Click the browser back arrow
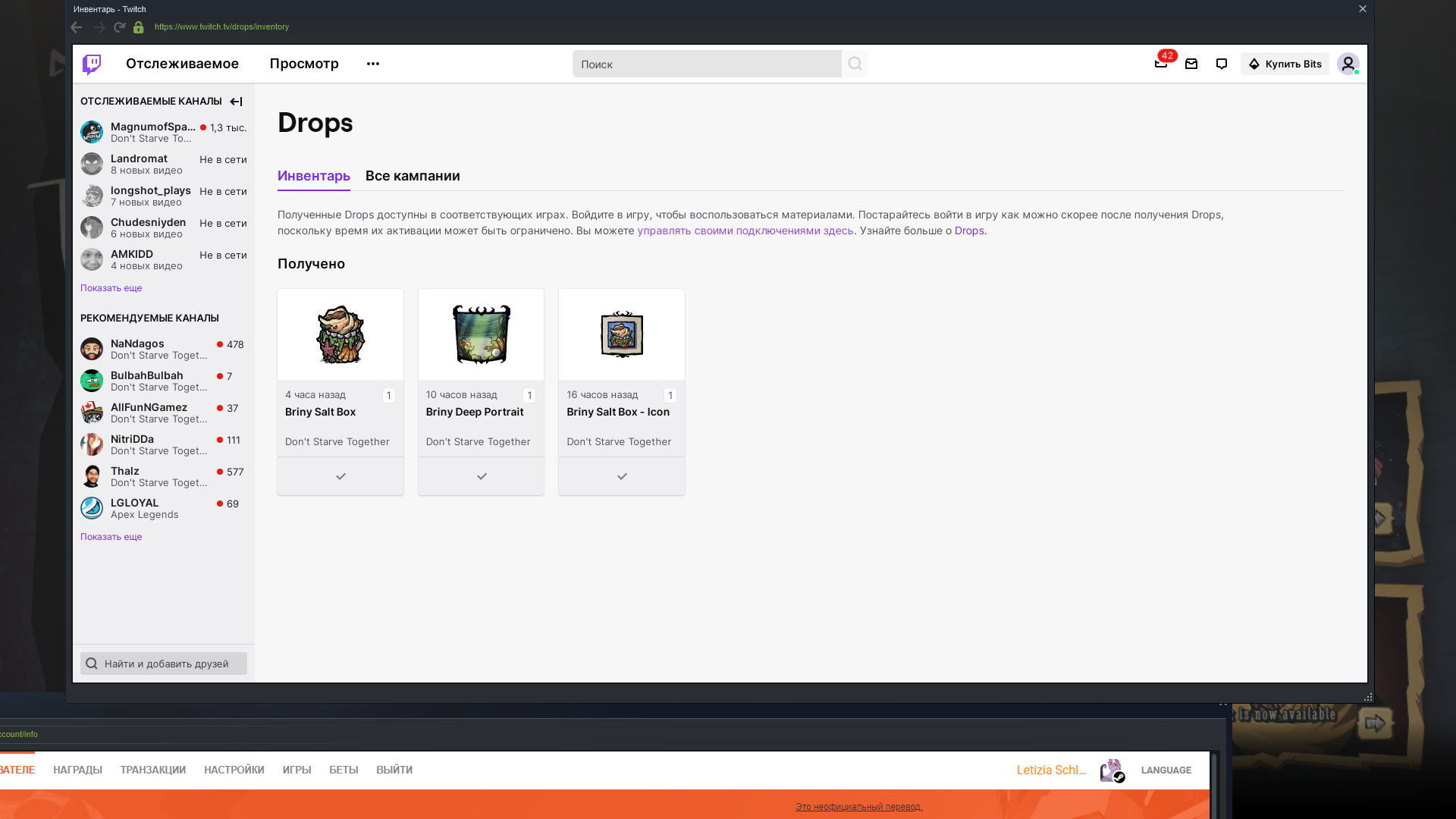The image size is (1456, 819). click(77, 27)
